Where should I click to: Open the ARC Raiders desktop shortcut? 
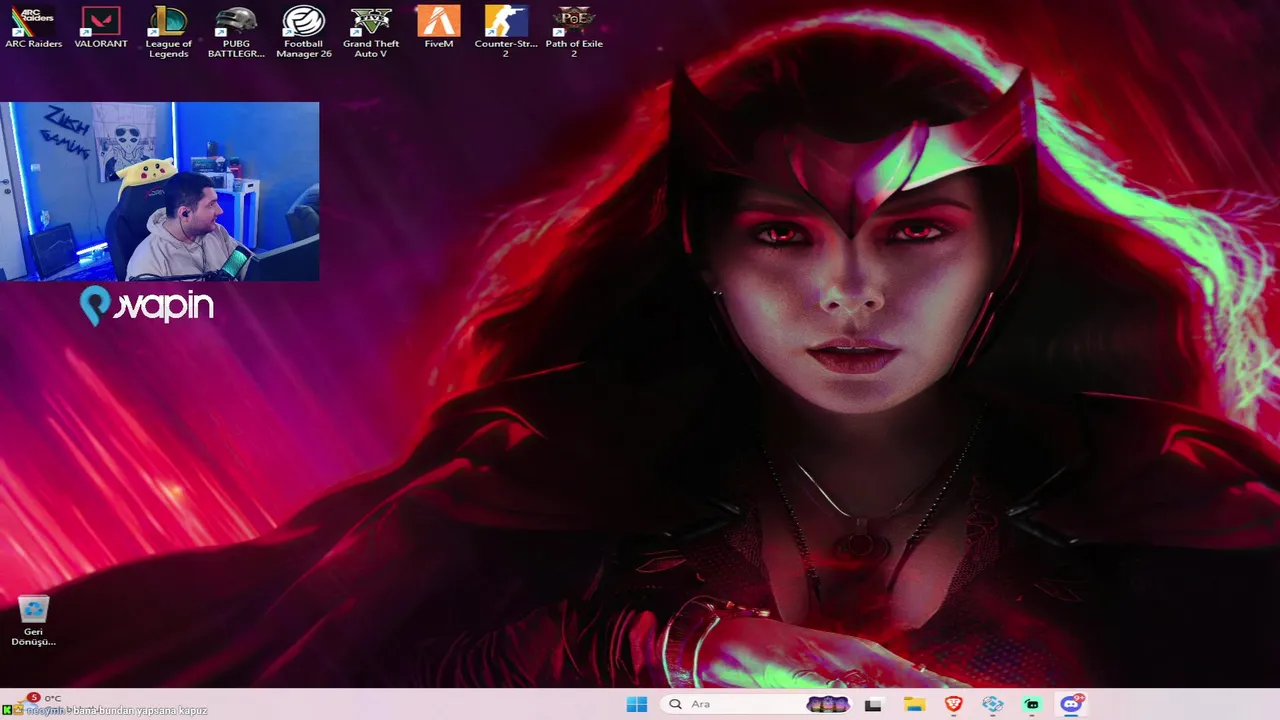coord(34,28)
